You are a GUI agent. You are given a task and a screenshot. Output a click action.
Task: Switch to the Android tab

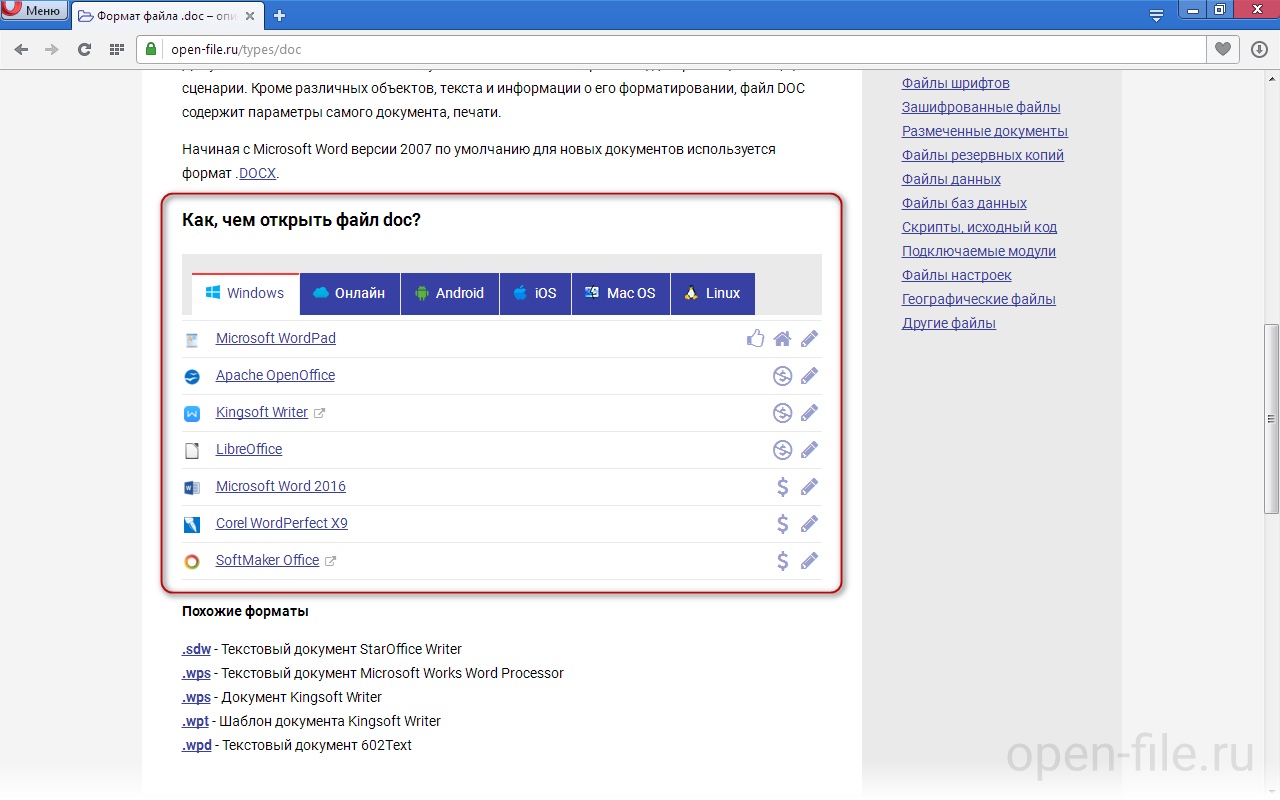(x=450, y=293)
